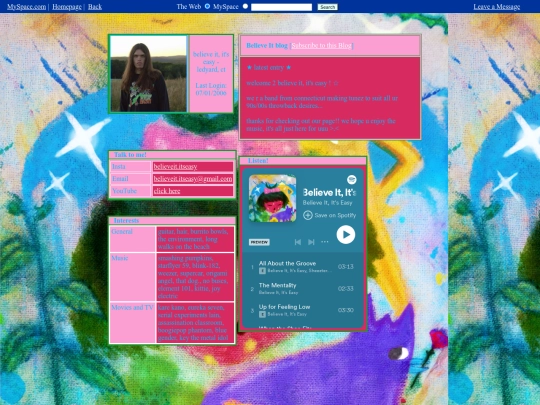Open the MySpace.com link
Screen dimensions: 540x405
(x=27, y=7)
